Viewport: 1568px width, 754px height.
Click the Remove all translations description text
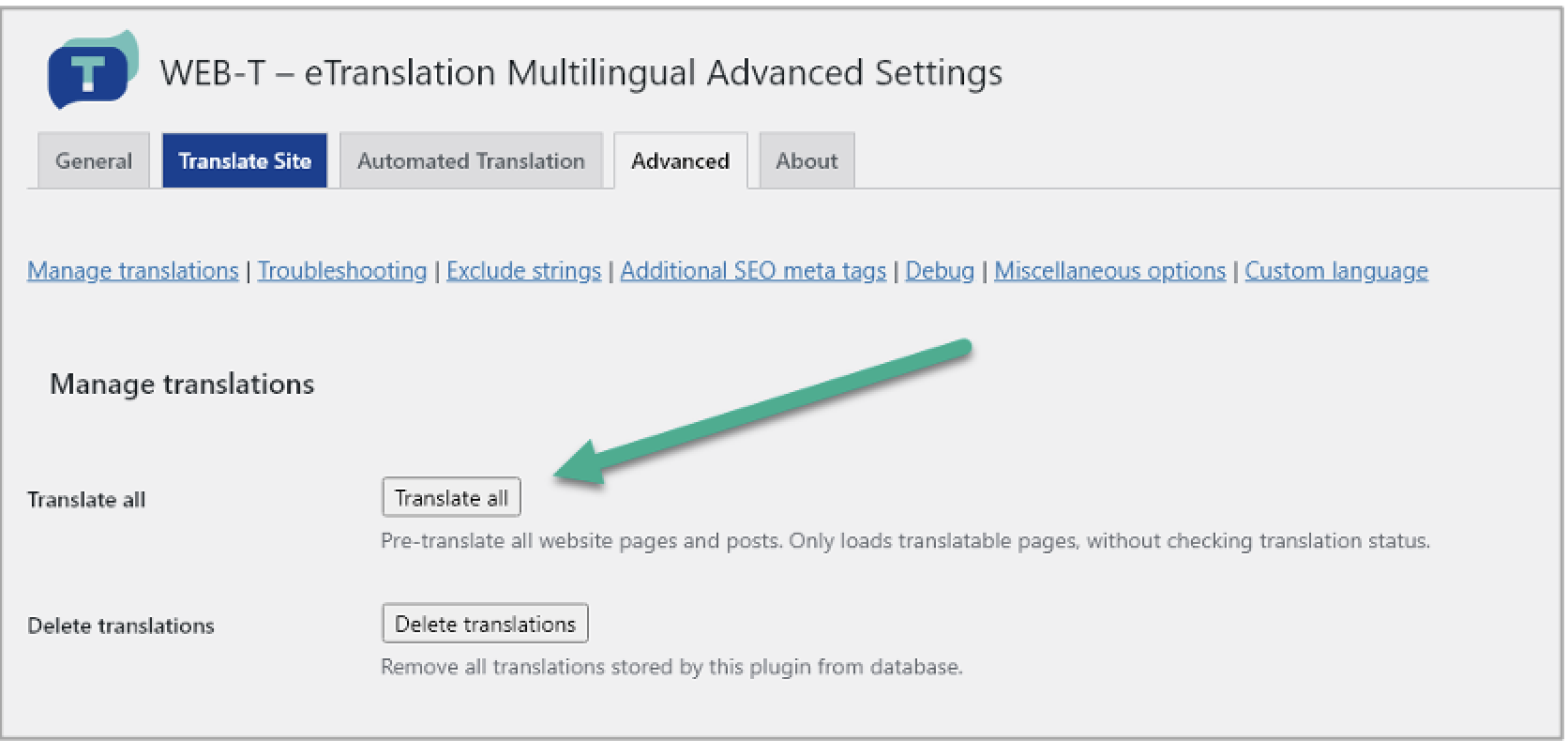point(671,668)
